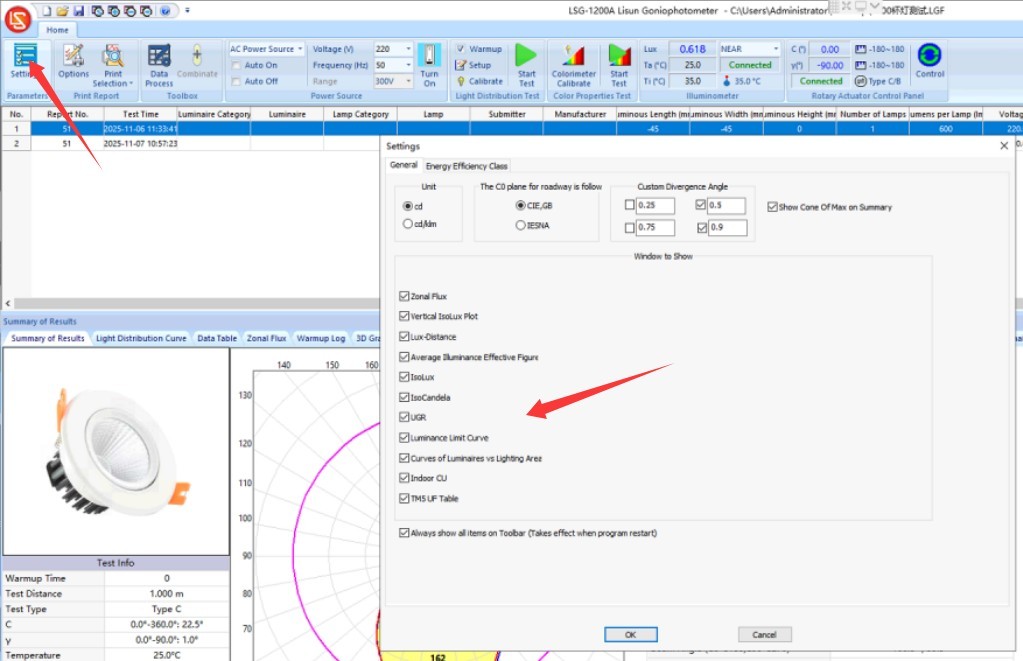1023x661 pixels.
Task: Toggle TM5 UF Table checkbox
Action: [404, 498]
